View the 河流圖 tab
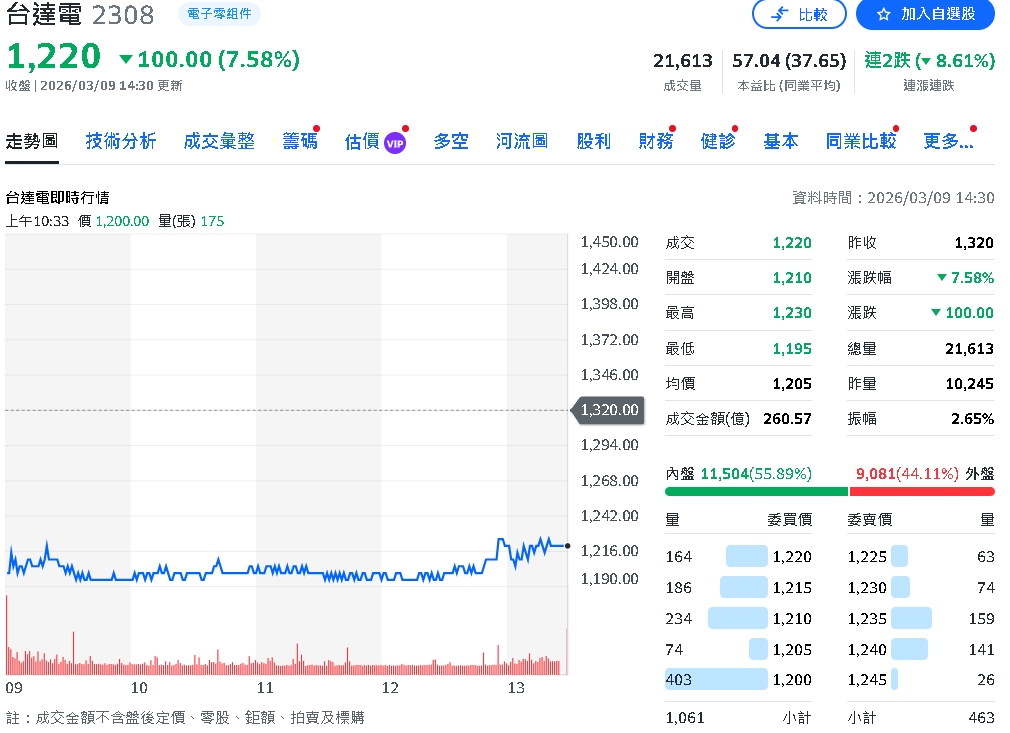1010x733 pixels. tap(522, 141)
